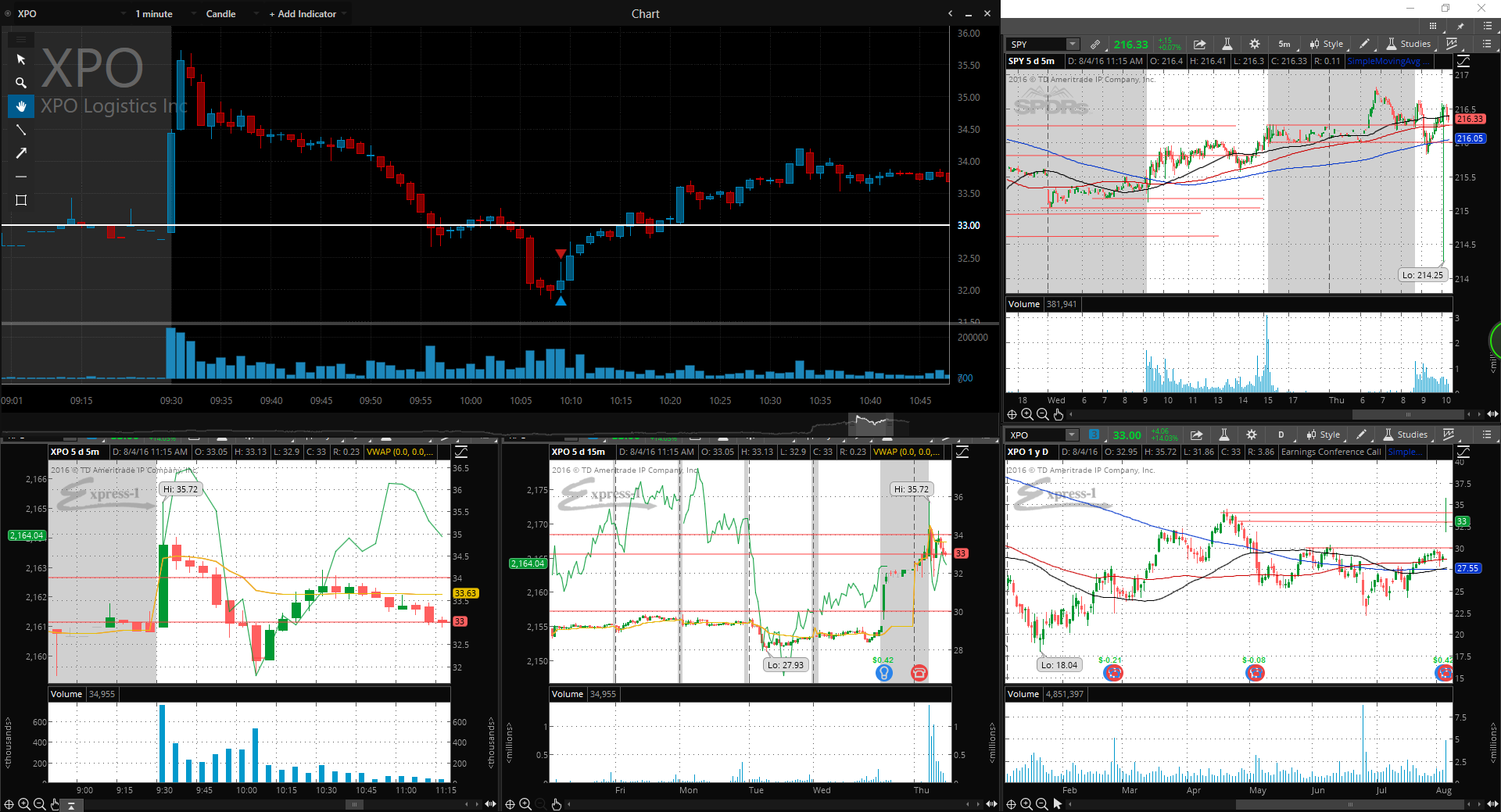Viewport: 1501px width, 812px height.
Task: Open the 1 minute timeframe dropdown
Action: [x=154, y=14]
